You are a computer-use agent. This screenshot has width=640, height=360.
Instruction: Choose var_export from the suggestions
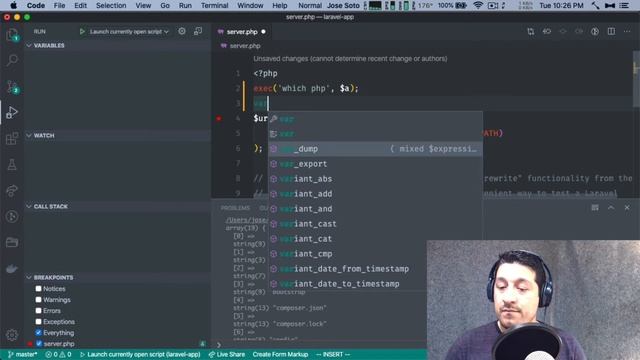tap(375, 164)
